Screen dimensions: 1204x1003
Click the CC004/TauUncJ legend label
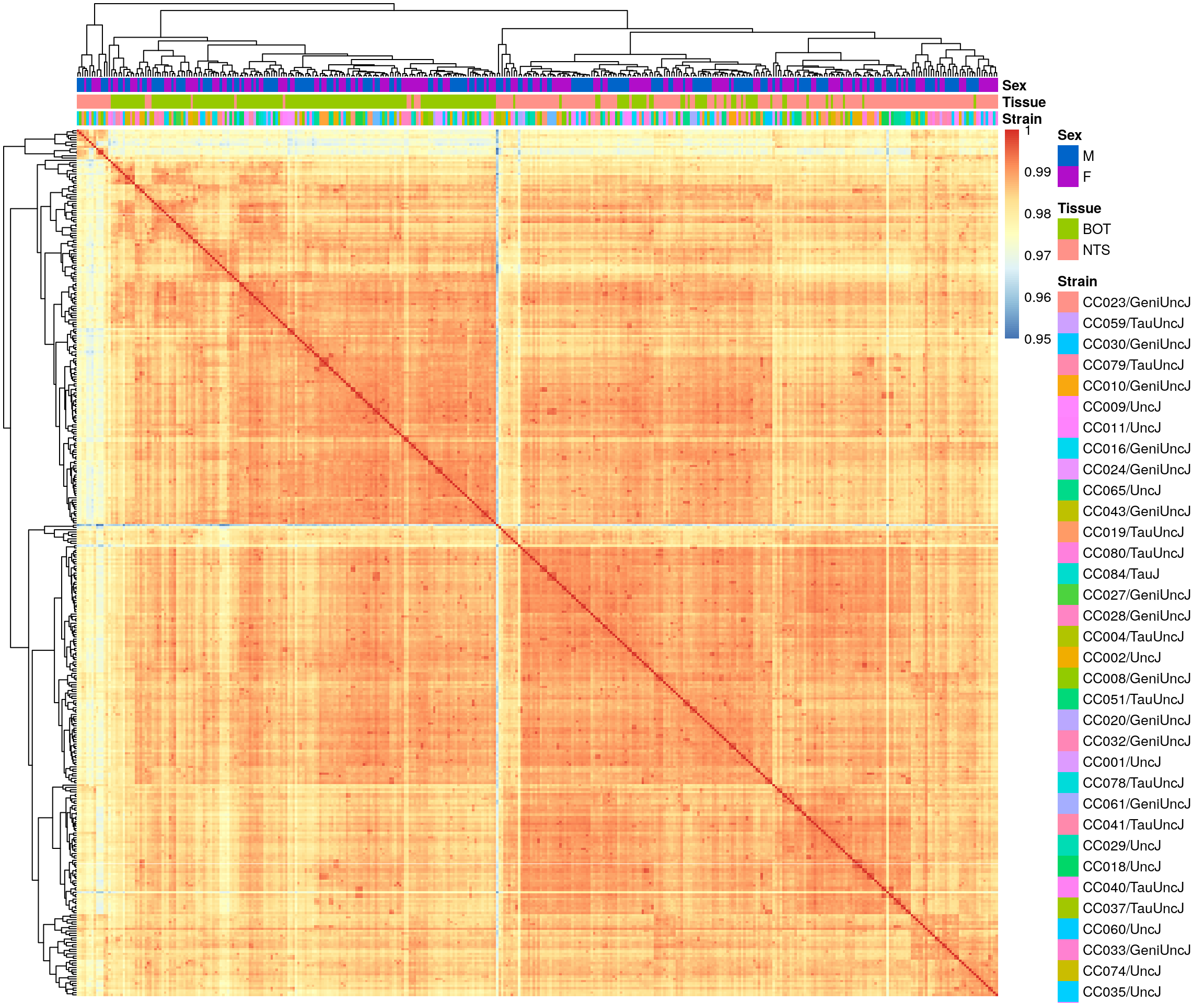point(1133,637)
